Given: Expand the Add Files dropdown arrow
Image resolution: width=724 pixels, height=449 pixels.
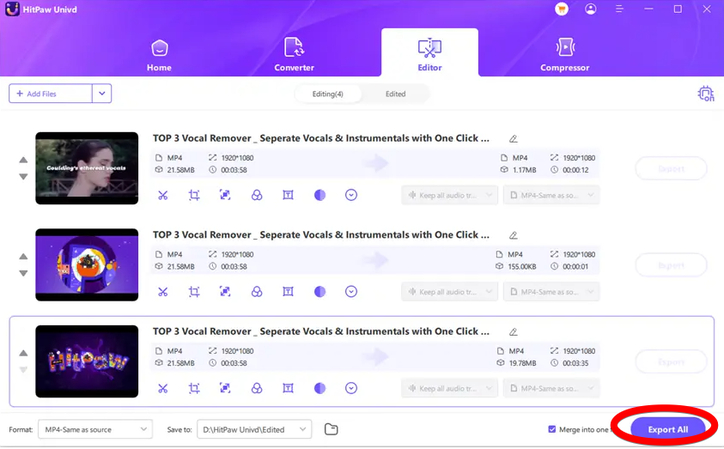Looking at the screenshot, I should (x=101, y=93).
